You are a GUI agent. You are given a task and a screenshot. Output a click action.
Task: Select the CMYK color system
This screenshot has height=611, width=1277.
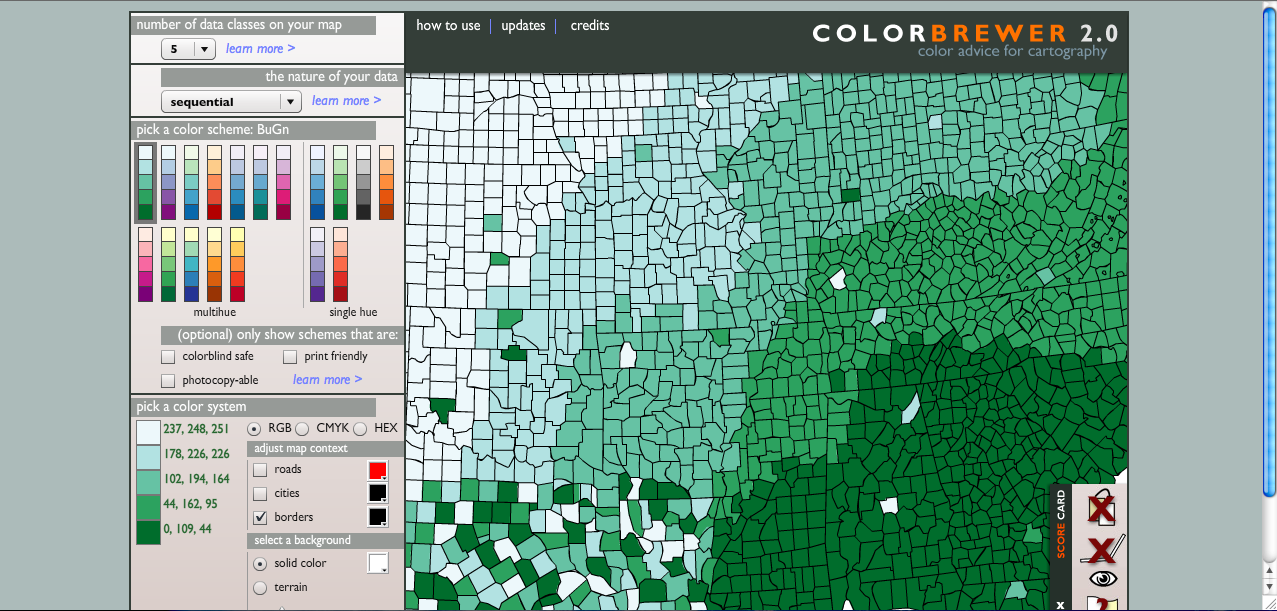click(x=302, y=428)
